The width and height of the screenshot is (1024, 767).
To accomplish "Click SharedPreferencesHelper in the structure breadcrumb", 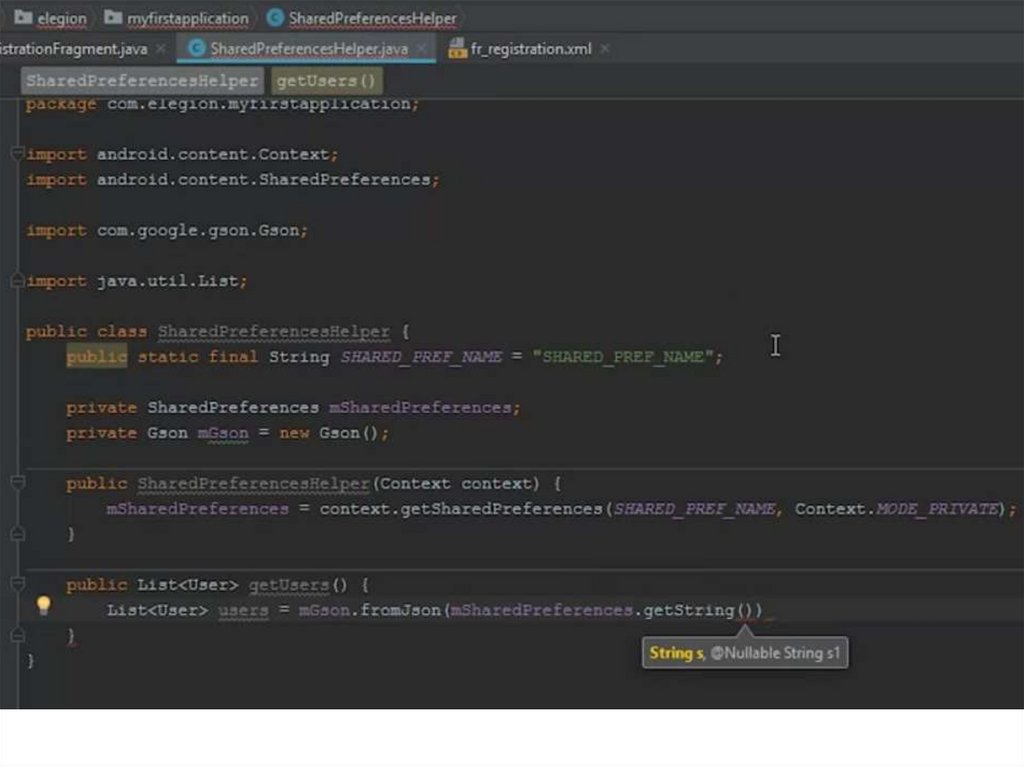I will (142, 81).
